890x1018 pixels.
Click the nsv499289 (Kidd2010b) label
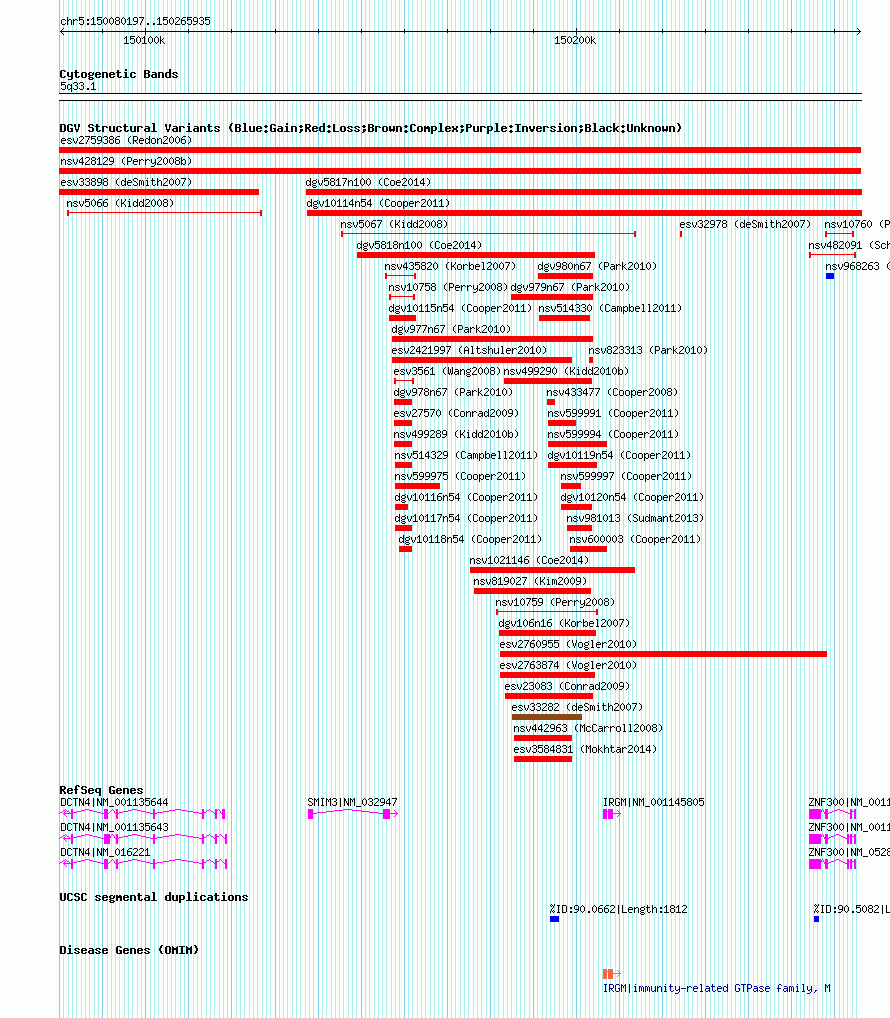tap(456, 434)
